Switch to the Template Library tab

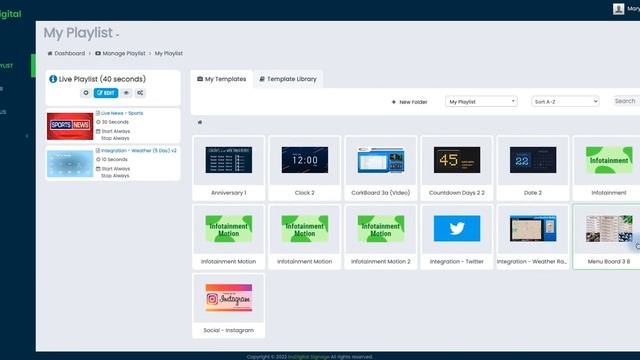point(288,79)
